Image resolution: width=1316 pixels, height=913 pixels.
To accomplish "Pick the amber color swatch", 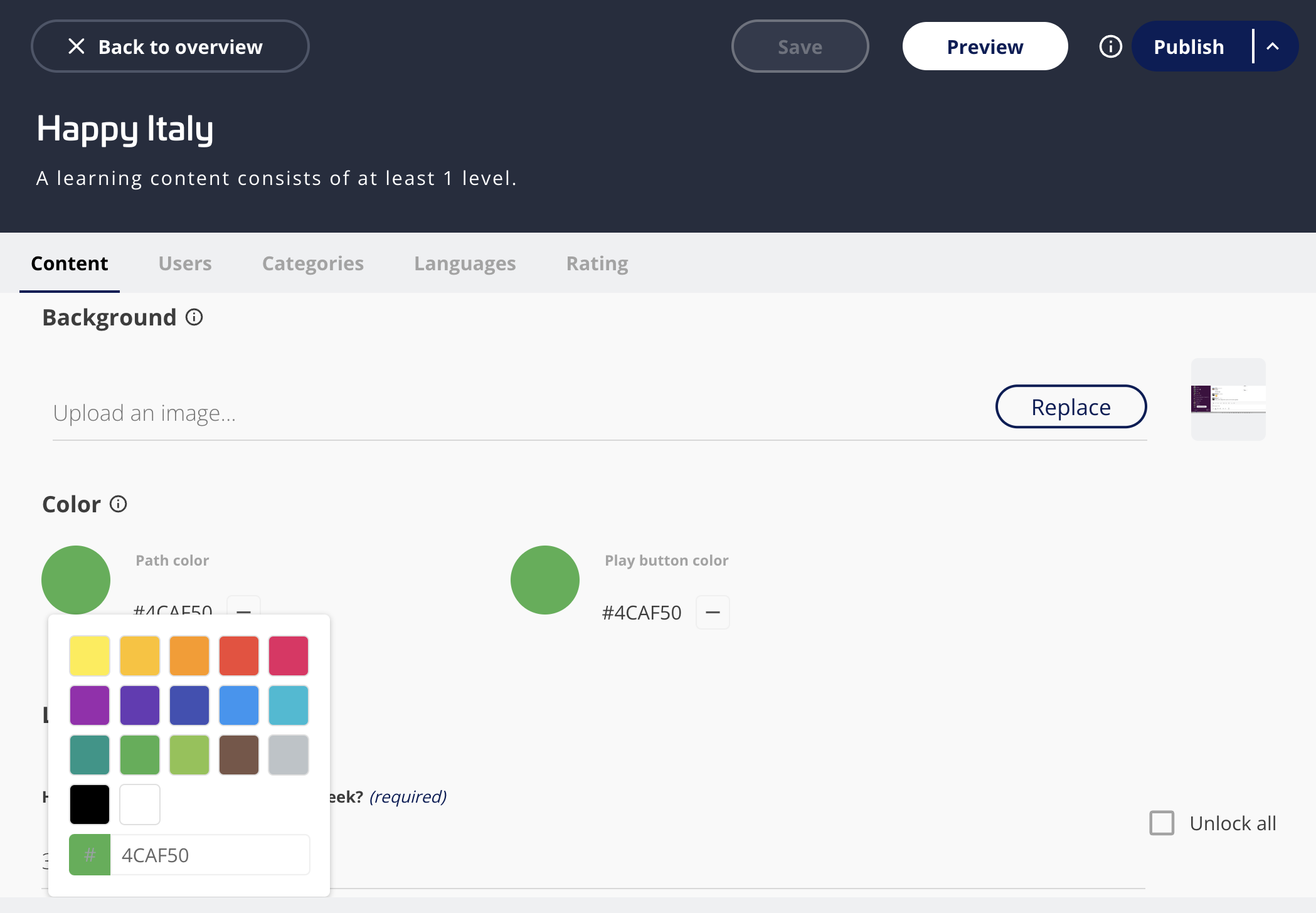I will click(x=139, y=656).
